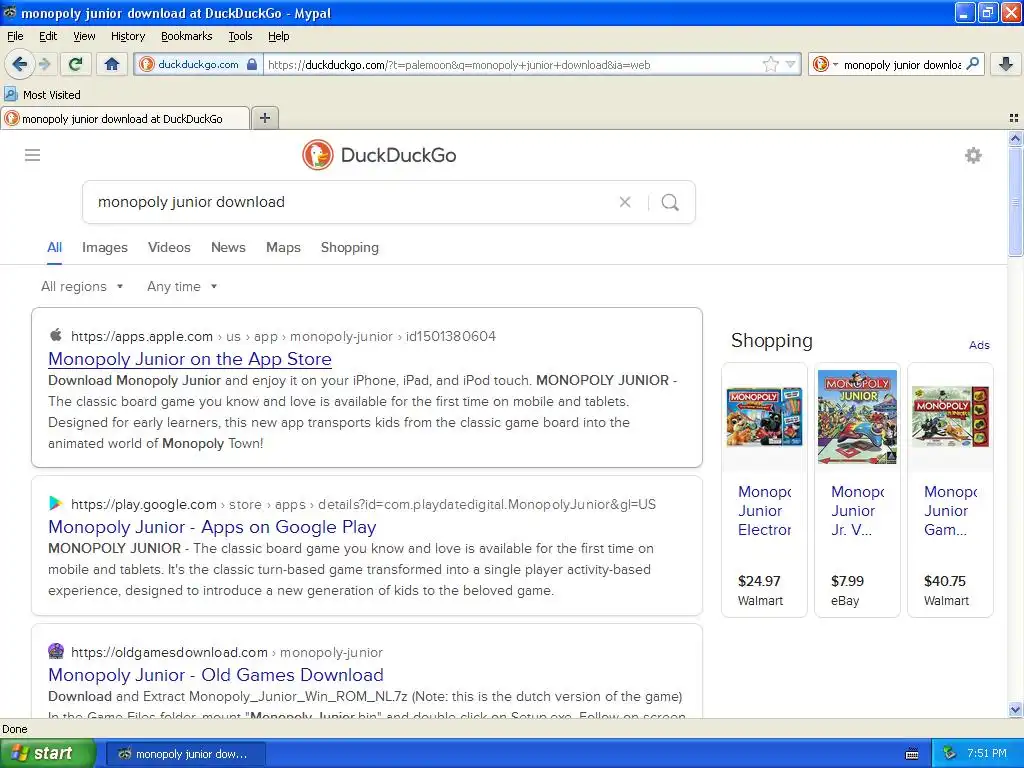Click the DuckDuckGo duck logo
Viewport: 1024px width, 768px height.
pos(318,155)
